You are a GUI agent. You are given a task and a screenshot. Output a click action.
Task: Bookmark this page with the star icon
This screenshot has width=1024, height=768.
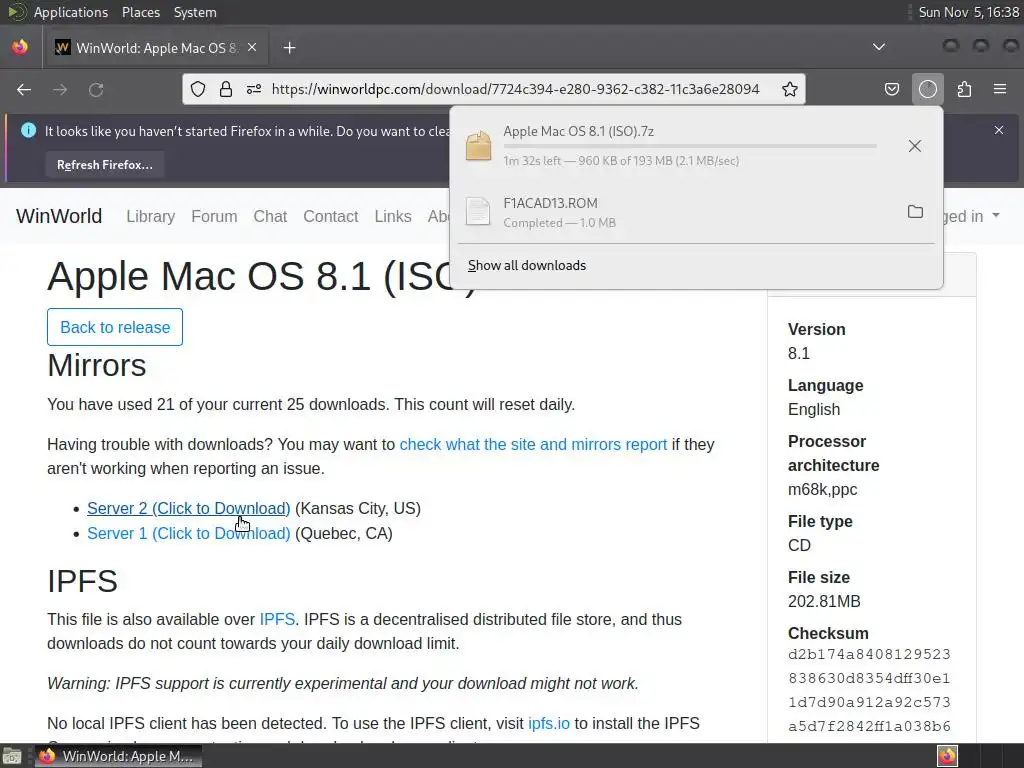(790, 89)
